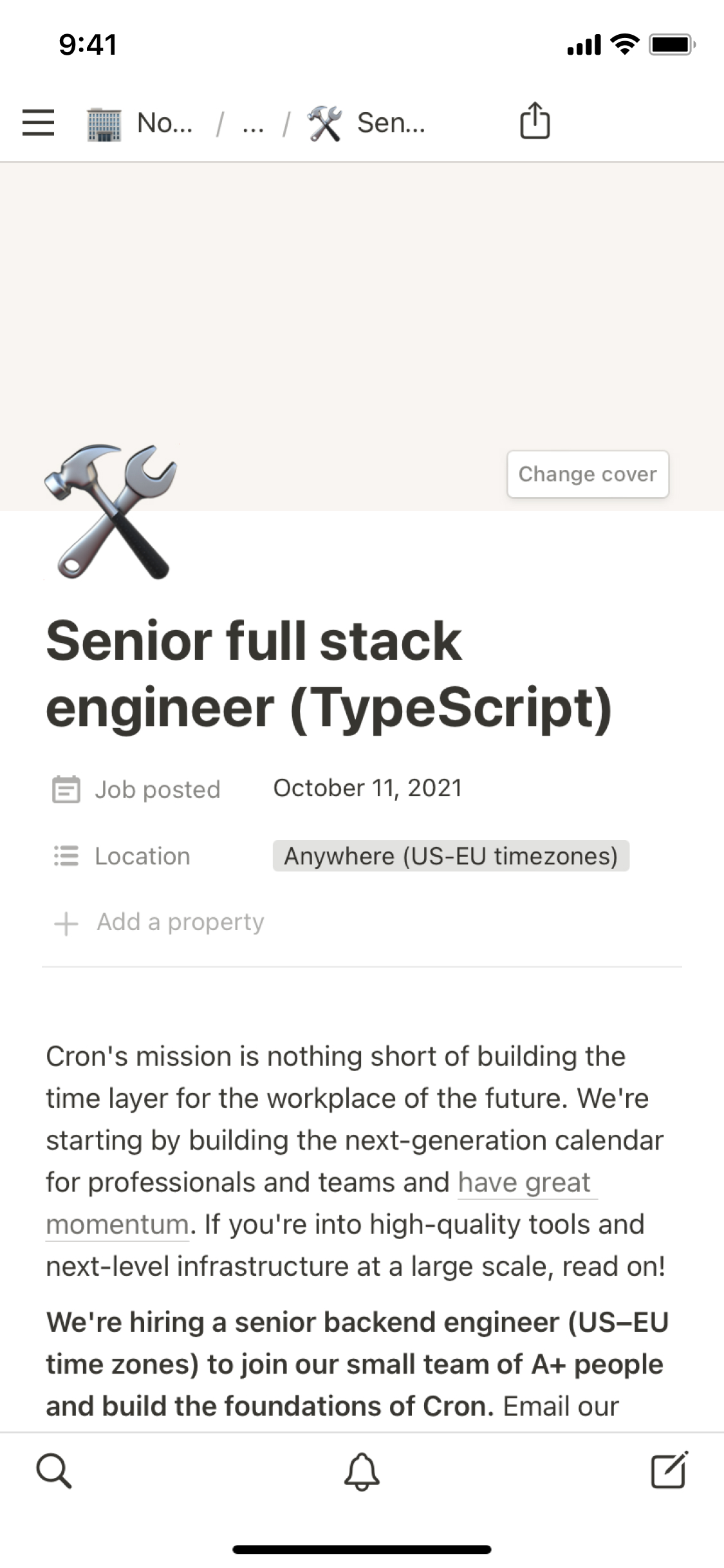Go to the 'No...' workspace breadcrumb
Screen dimensions: 724x1568
click(165, 123)
